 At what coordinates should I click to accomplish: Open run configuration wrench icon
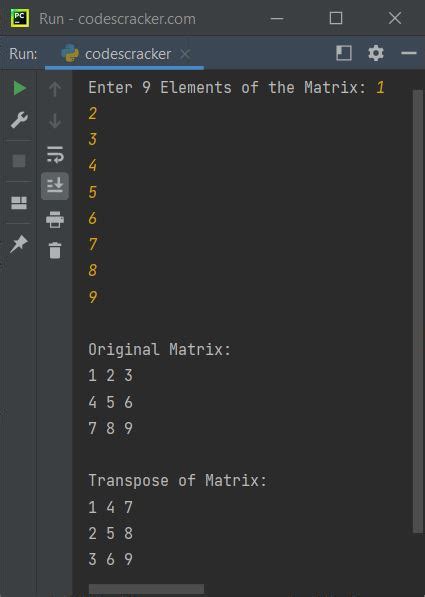tap(19, 120)
